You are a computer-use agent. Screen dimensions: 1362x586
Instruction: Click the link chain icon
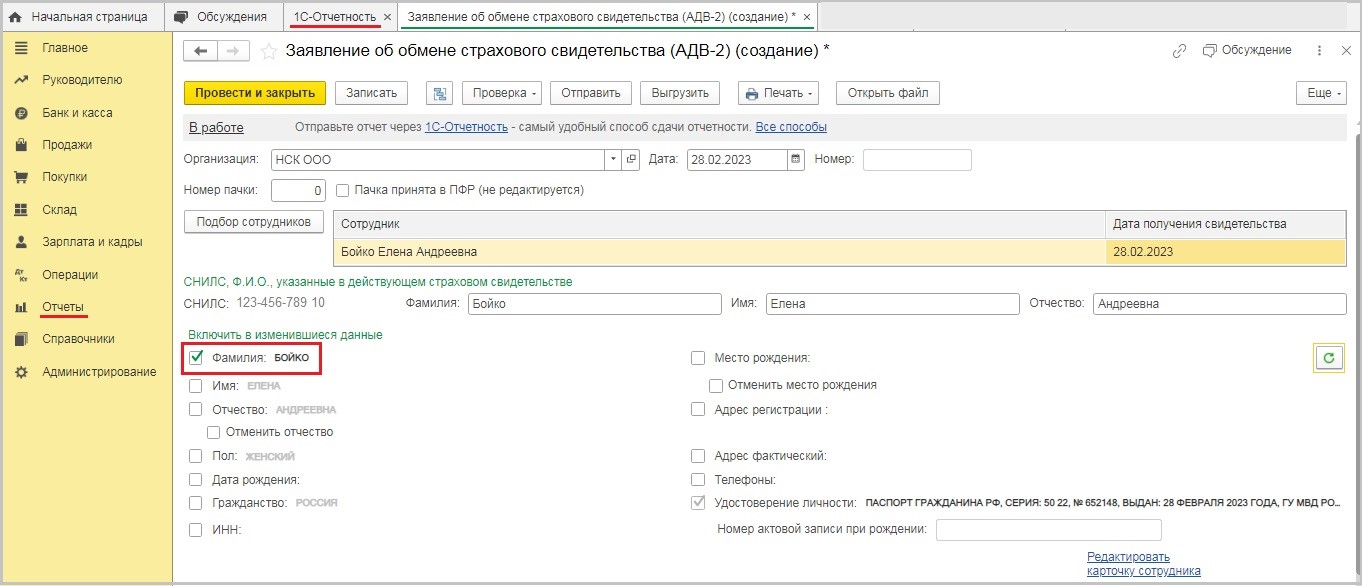click(1179, 51)
